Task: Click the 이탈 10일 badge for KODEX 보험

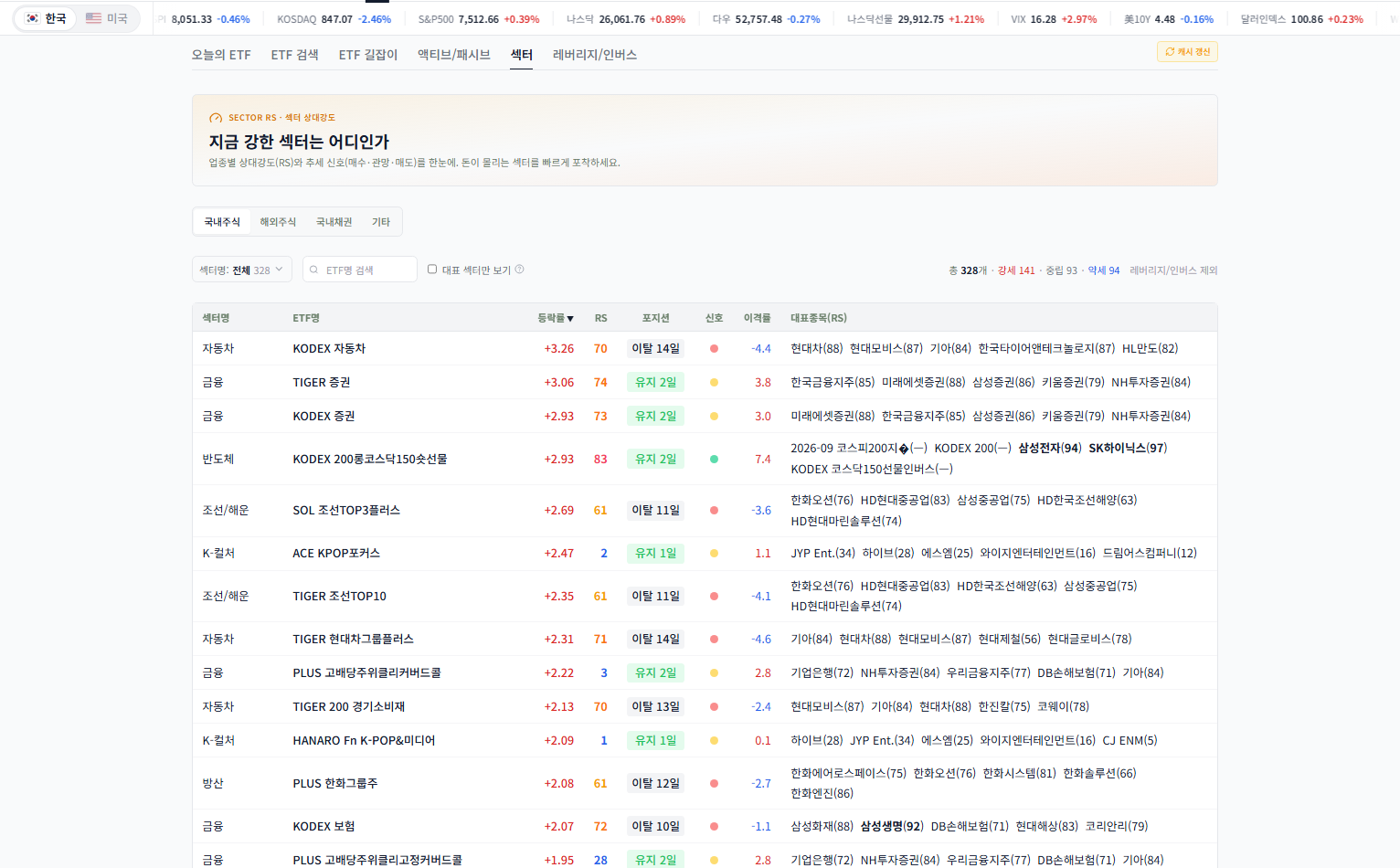Action: 656,826
